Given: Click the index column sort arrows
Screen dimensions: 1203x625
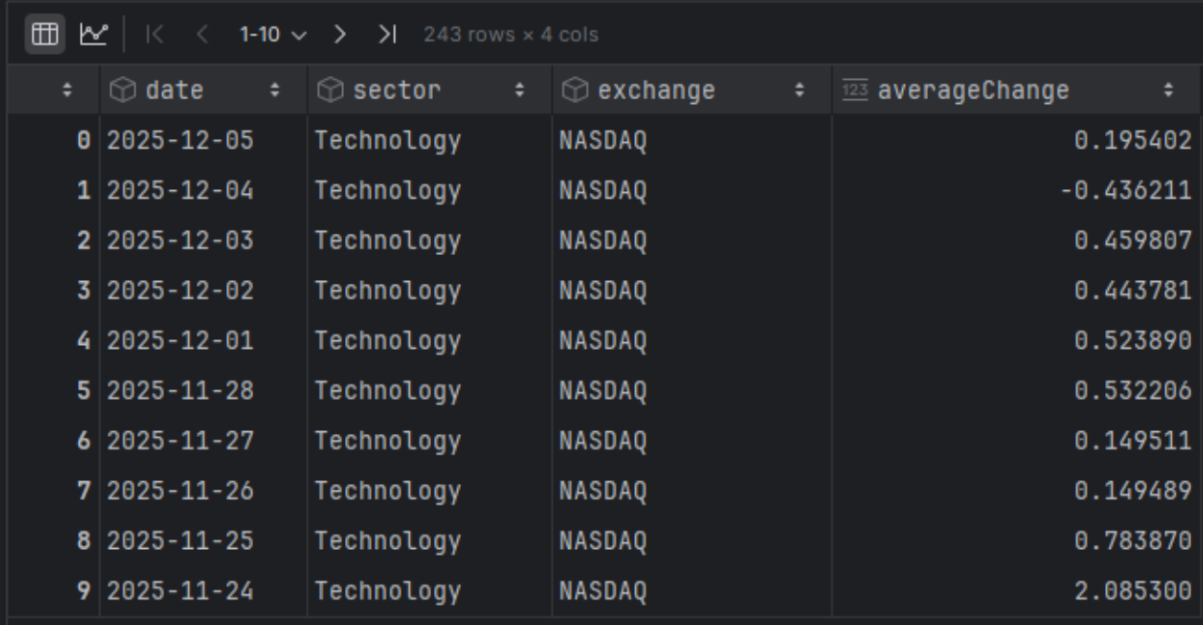Looking at the screenshot, I should pos(67,91).
